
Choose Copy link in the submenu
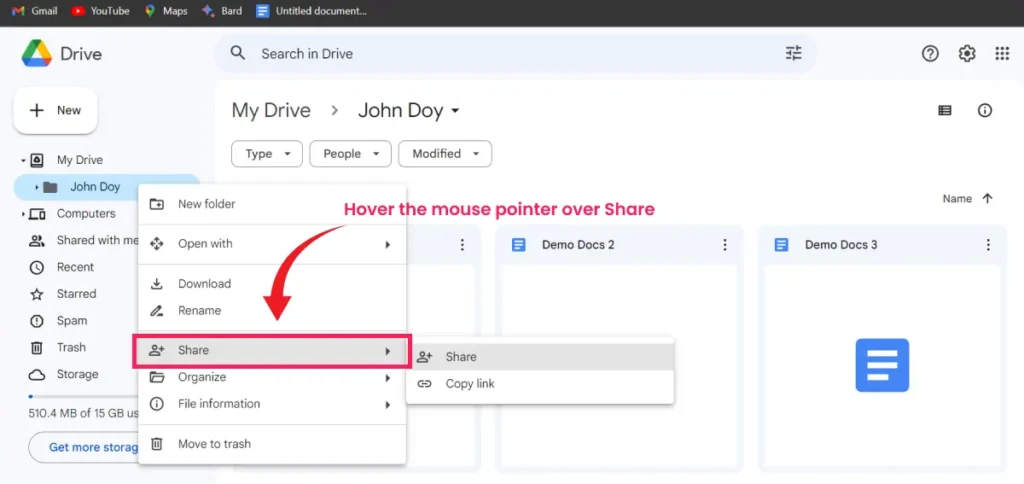[x=470, y=384]
